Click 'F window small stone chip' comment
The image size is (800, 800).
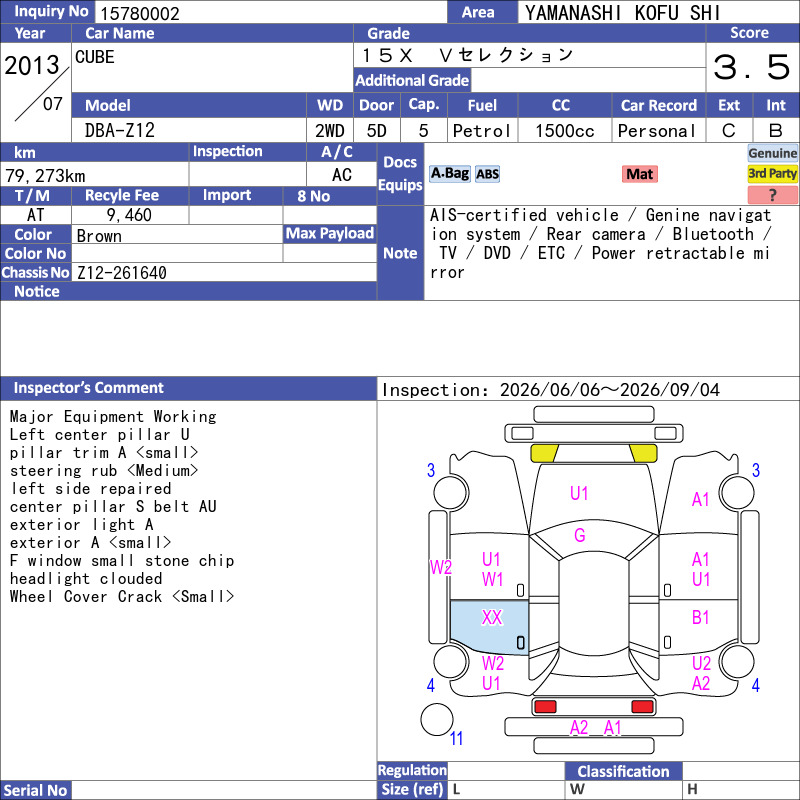(x=122, y=561)
